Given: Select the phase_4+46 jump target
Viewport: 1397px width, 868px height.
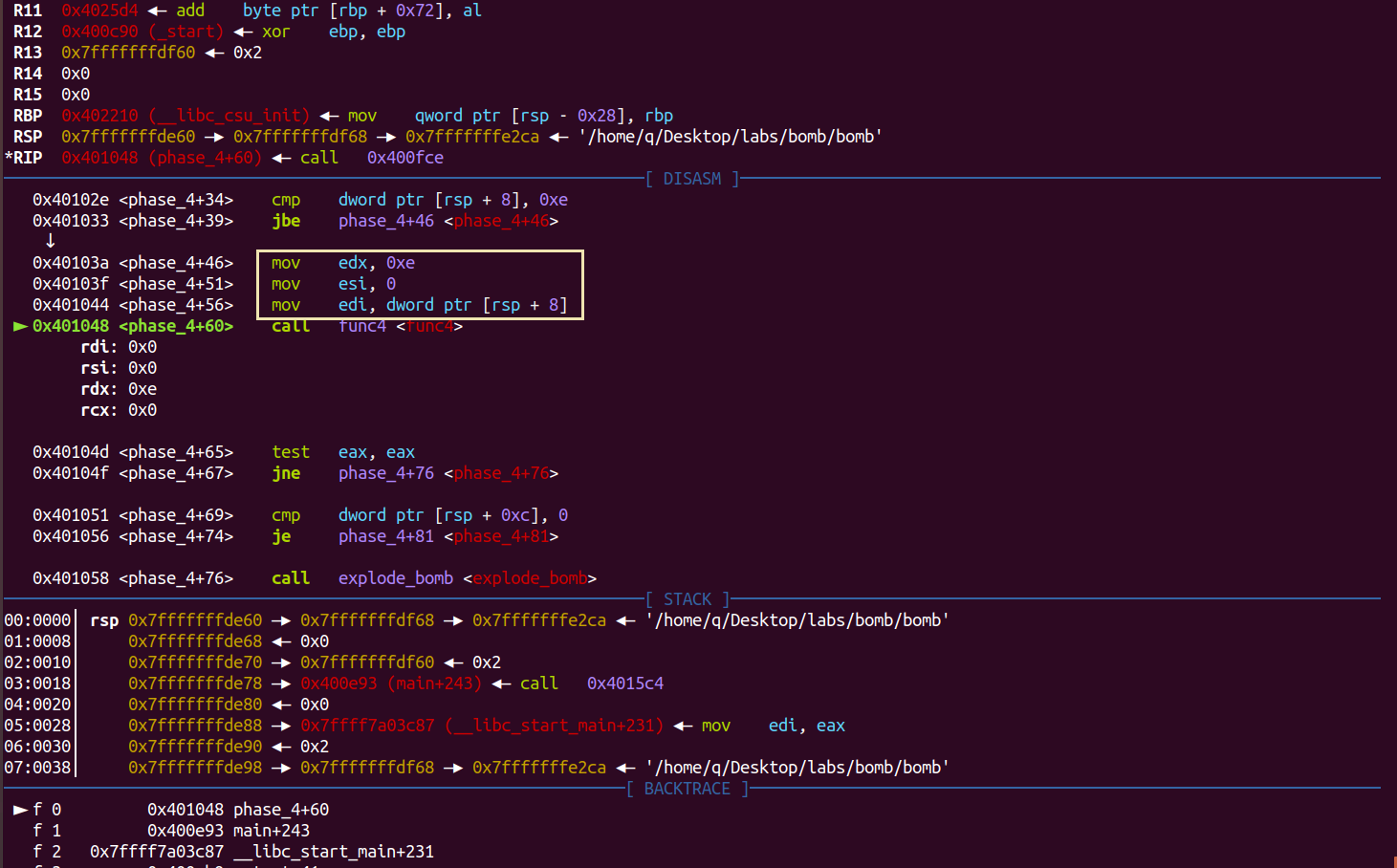Looking at the screenshot, I should tap(502, 220).
